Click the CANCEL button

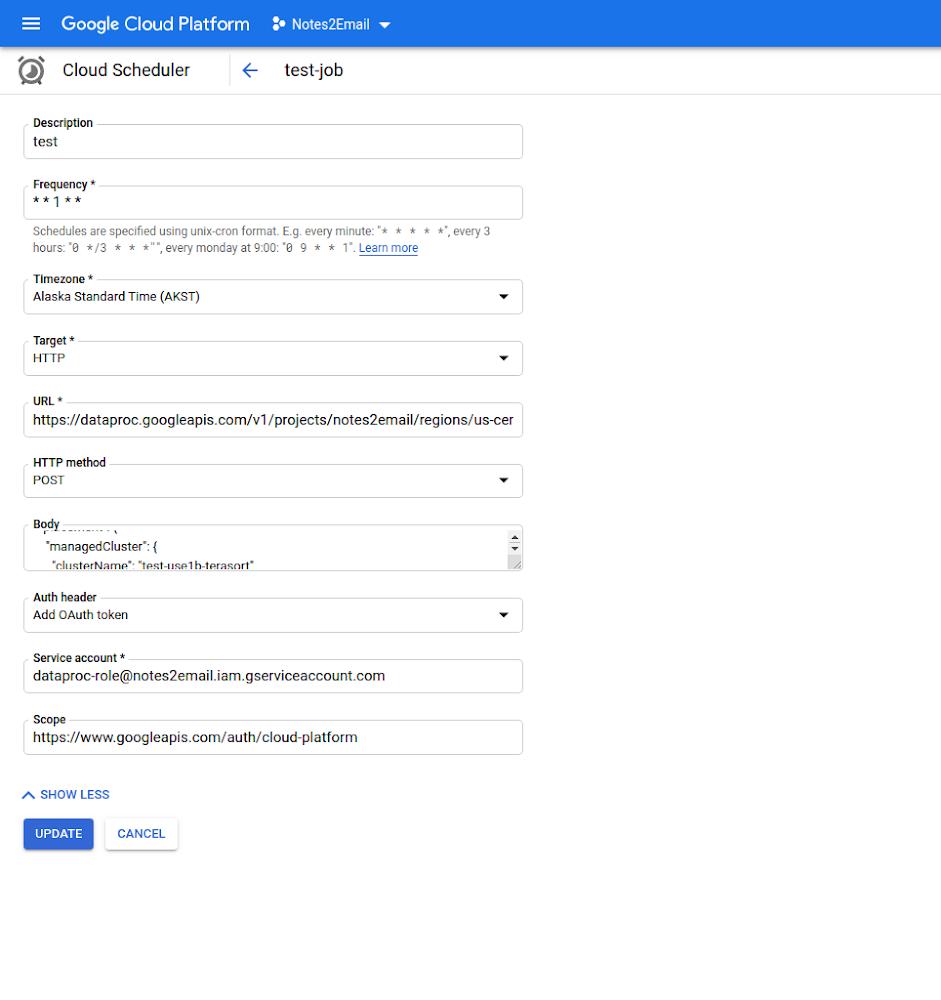coord(141,833)
